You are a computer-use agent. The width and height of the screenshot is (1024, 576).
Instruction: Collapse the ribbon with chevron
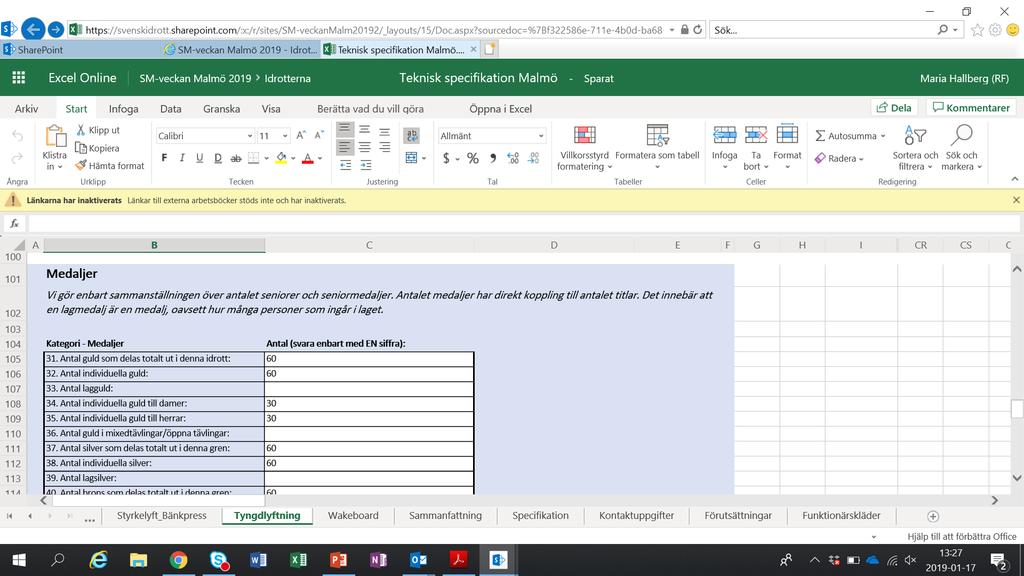(x=1014, y=179)
